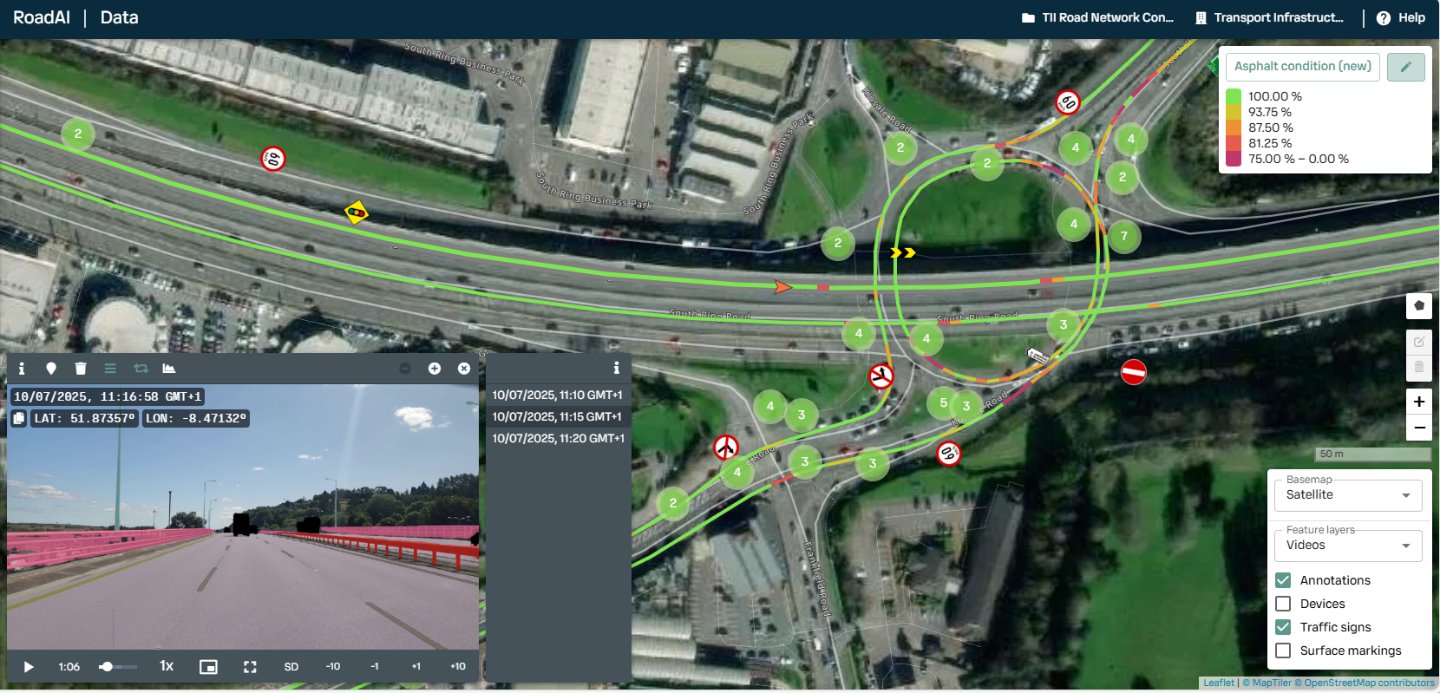
Task: Click the 100.00 % green legend swatch
Action: pos(1235,96)
